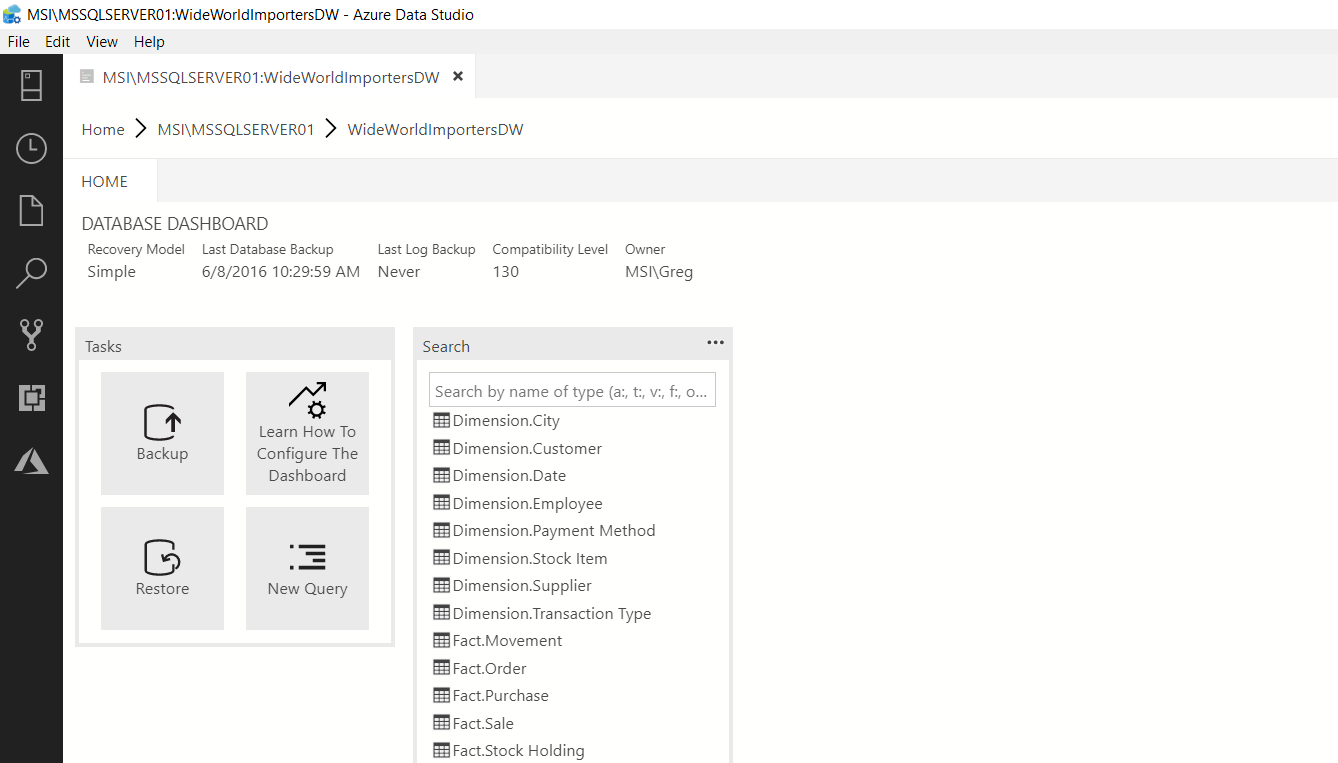Click WideWorldImportersDW breadcrumb

click(x=435, y=129)
